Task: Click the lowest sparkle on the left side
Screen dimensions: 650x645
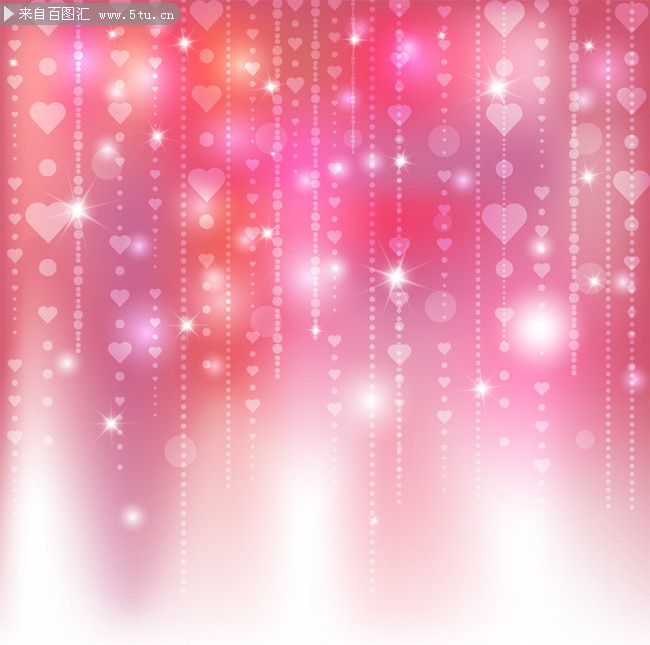Action: pos(111,424)
